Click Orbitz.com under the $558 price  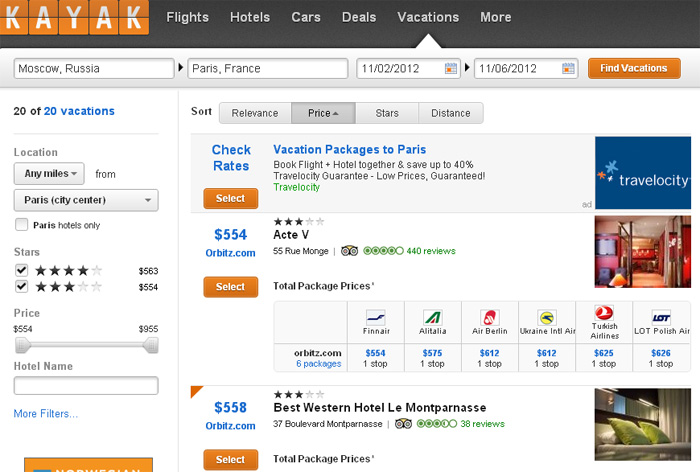(x=230, y=426)
